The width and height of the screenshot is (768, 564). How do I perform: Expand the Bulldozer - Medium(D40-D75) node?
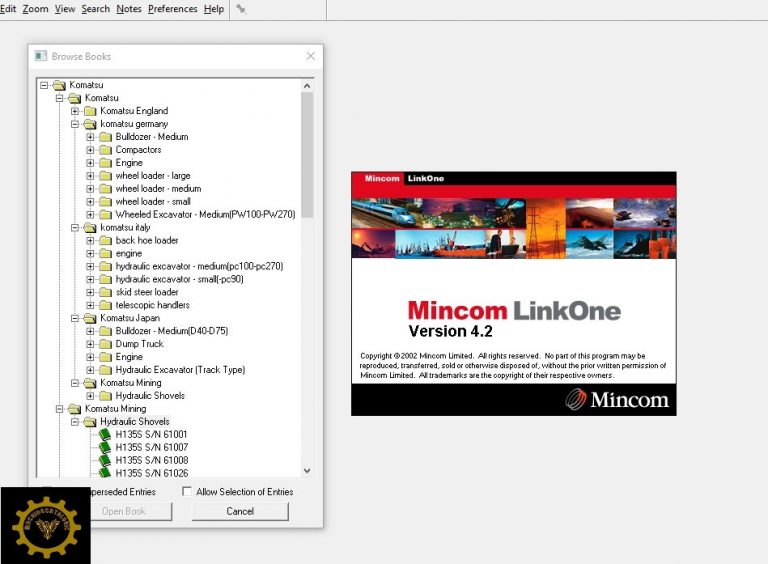(90, 331)
